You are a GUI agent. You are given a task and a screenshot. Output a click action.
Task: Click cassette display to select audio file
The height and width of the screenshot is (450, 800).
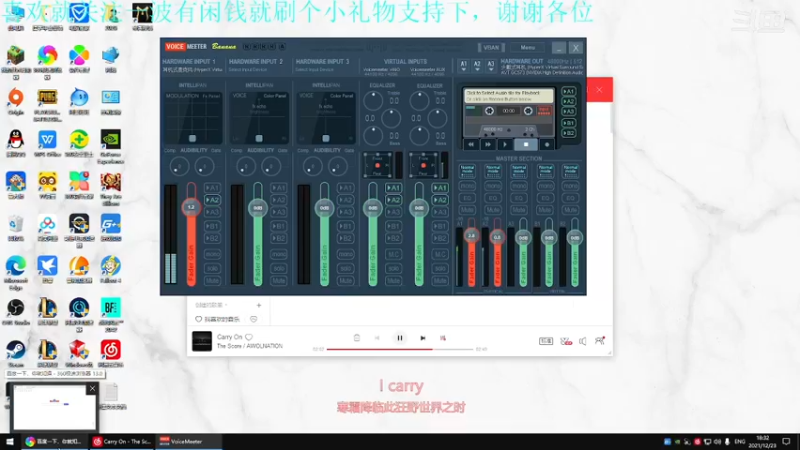click(x=508, y=95)
